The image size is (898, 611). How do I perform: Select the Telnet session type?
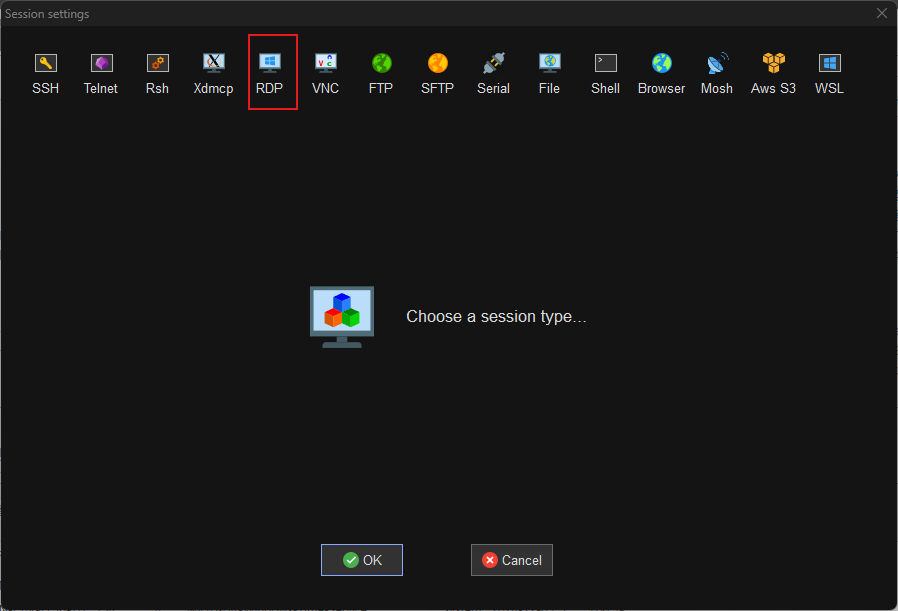[101, 70]
